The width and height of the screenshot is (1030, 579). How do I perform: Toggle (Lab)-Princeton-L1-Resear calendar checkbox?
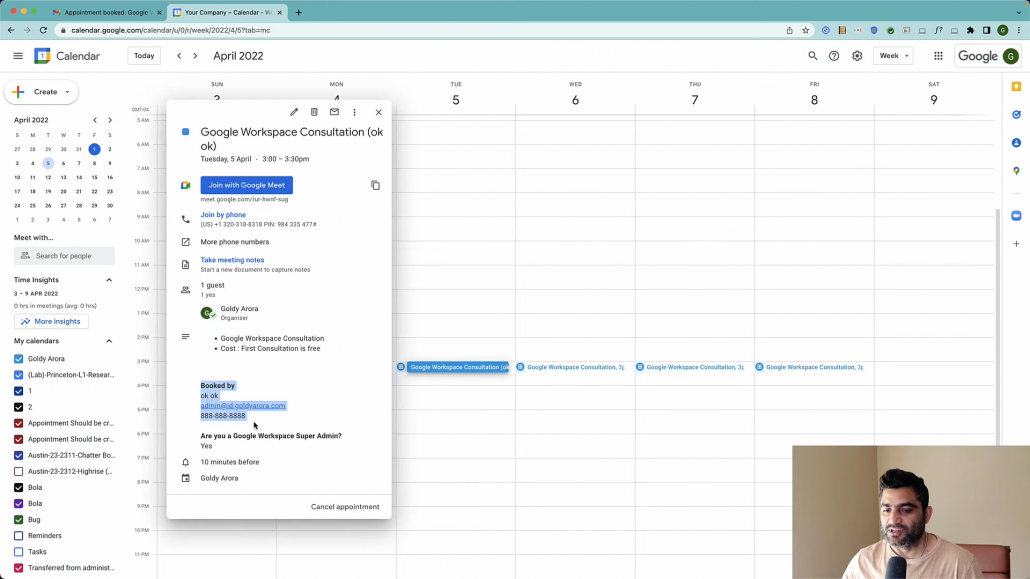(18, 375)
